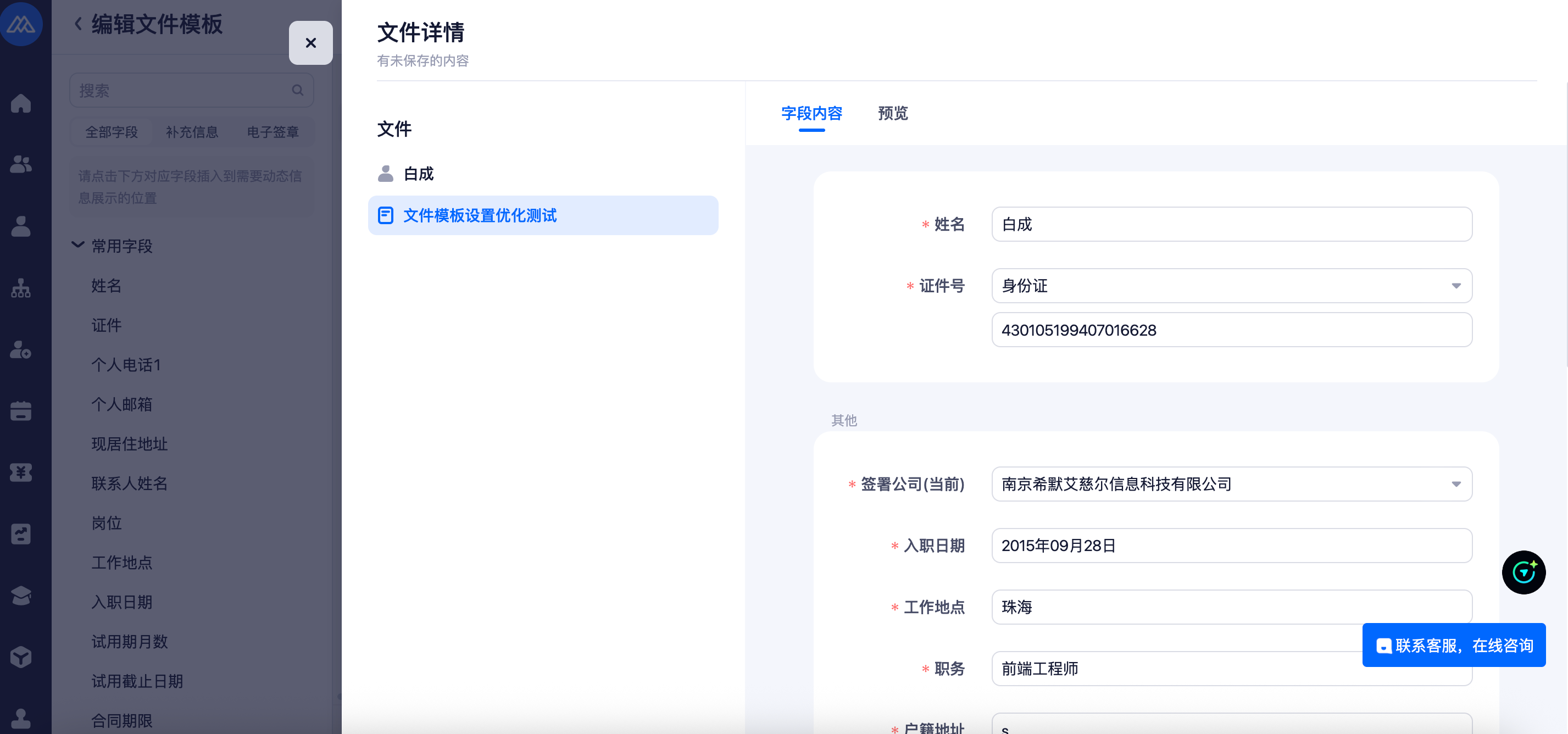
Task: Select 白成 in the file list
Action: pos(543,174)
